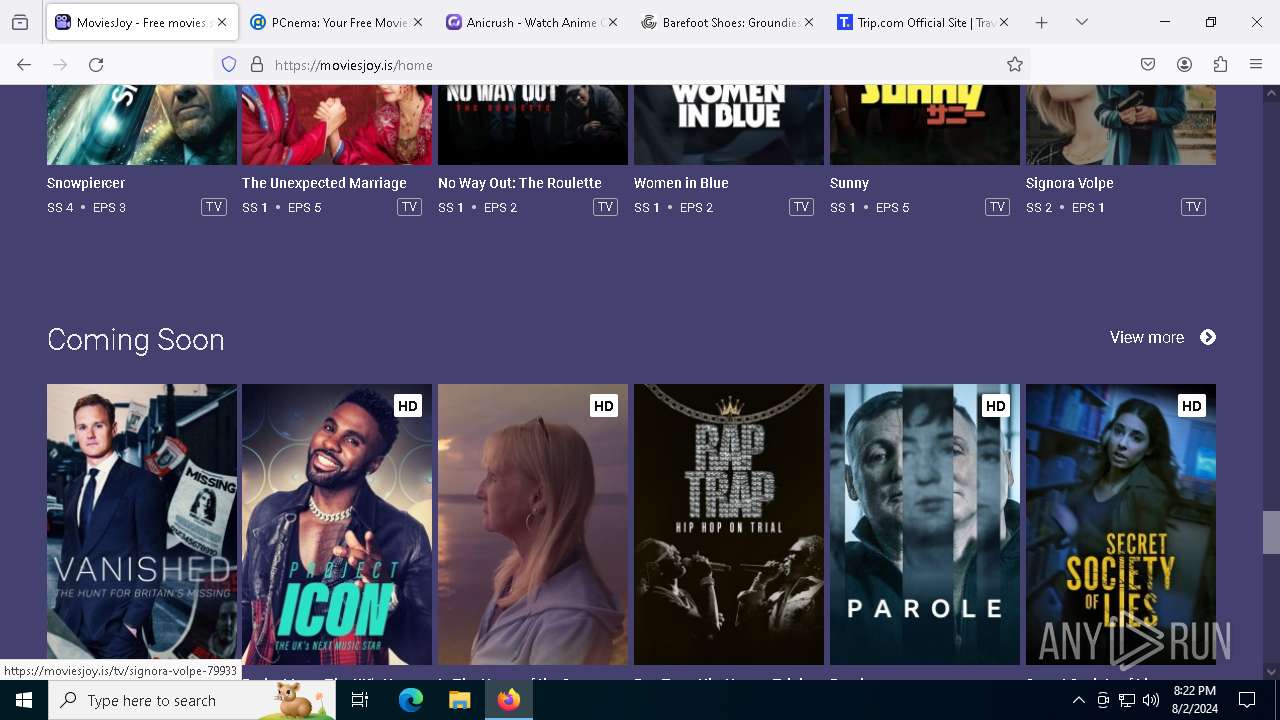The image size is (1280, 720).
Task: Close the PCnema tab
Action: click(417, 22)
